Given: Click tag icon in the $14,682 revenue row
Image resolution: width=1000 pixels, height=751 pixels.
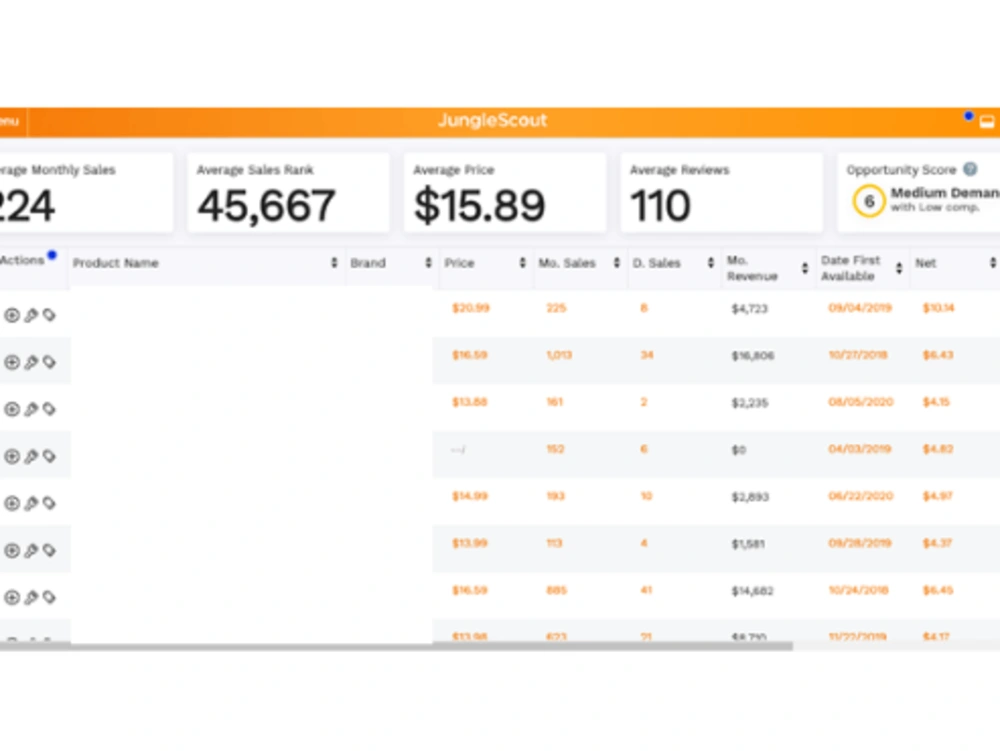Looking at the screenshot, I should 49,597.
